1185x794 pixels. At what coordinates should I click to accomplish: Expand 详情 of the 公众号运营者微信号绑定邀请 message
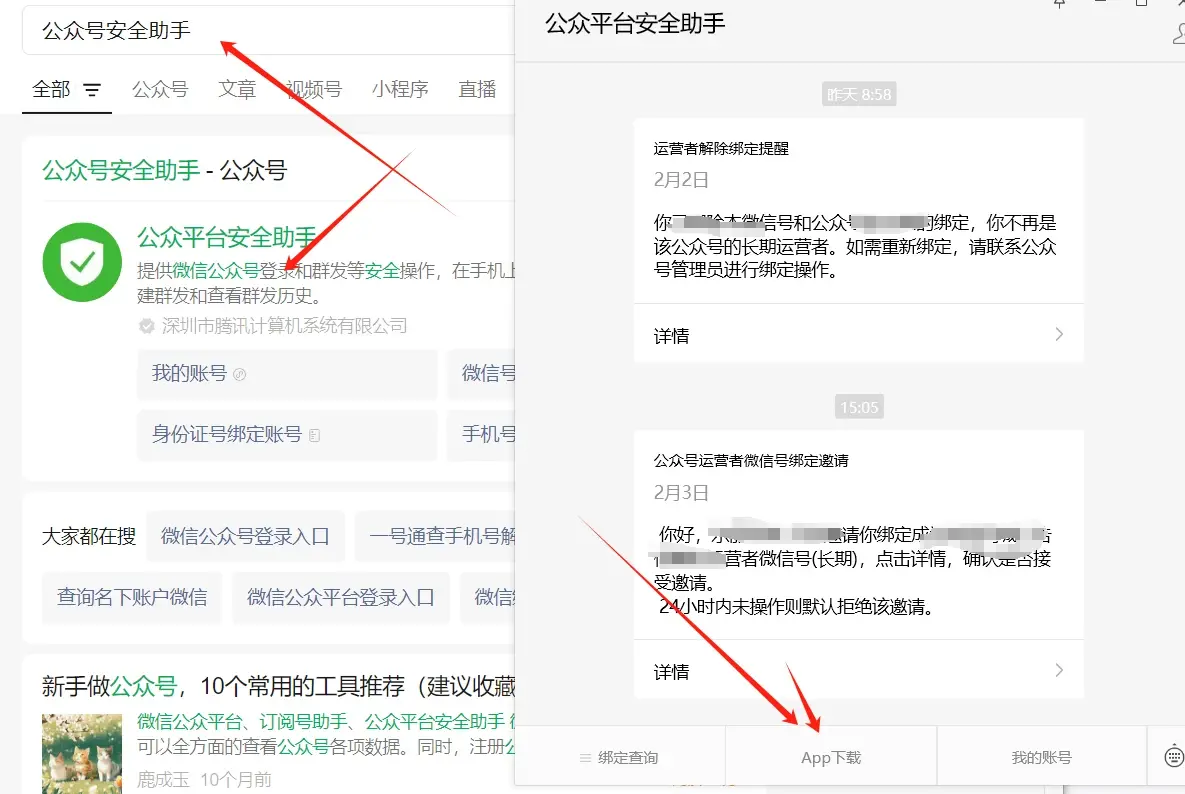point(859,671)
